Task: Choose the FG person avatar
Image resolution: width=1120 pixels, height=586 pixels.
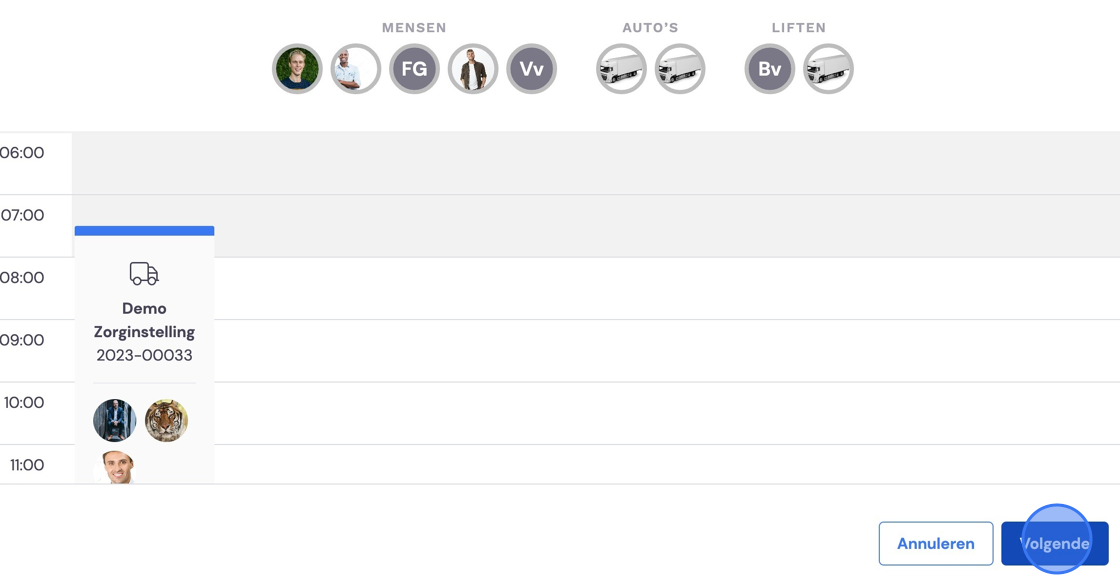Action: [414, 69]
